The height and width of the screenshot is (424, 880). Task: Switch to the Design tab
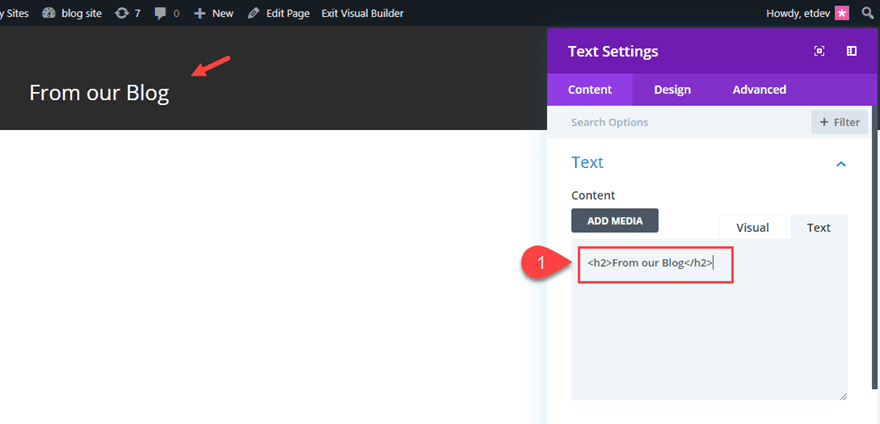[672, 90]
